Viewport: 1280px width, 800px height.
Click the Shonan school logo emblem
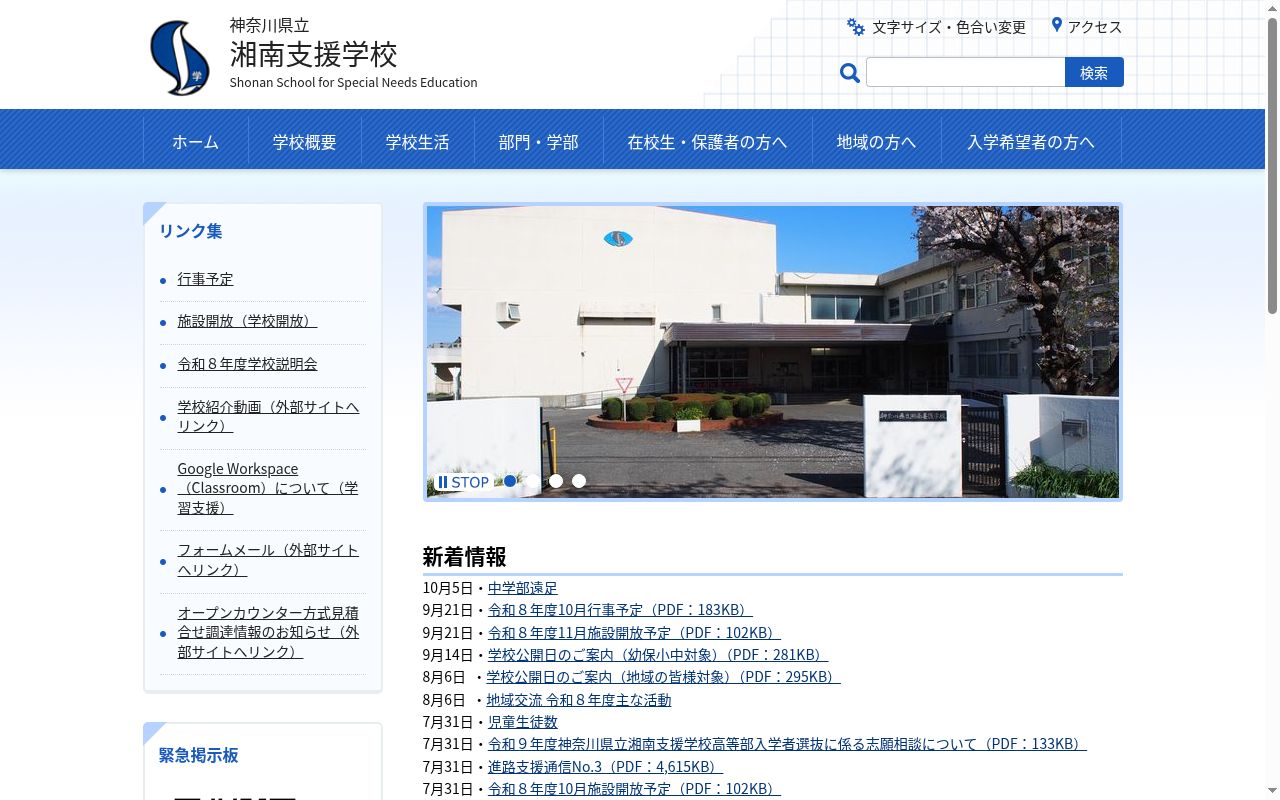180,58
